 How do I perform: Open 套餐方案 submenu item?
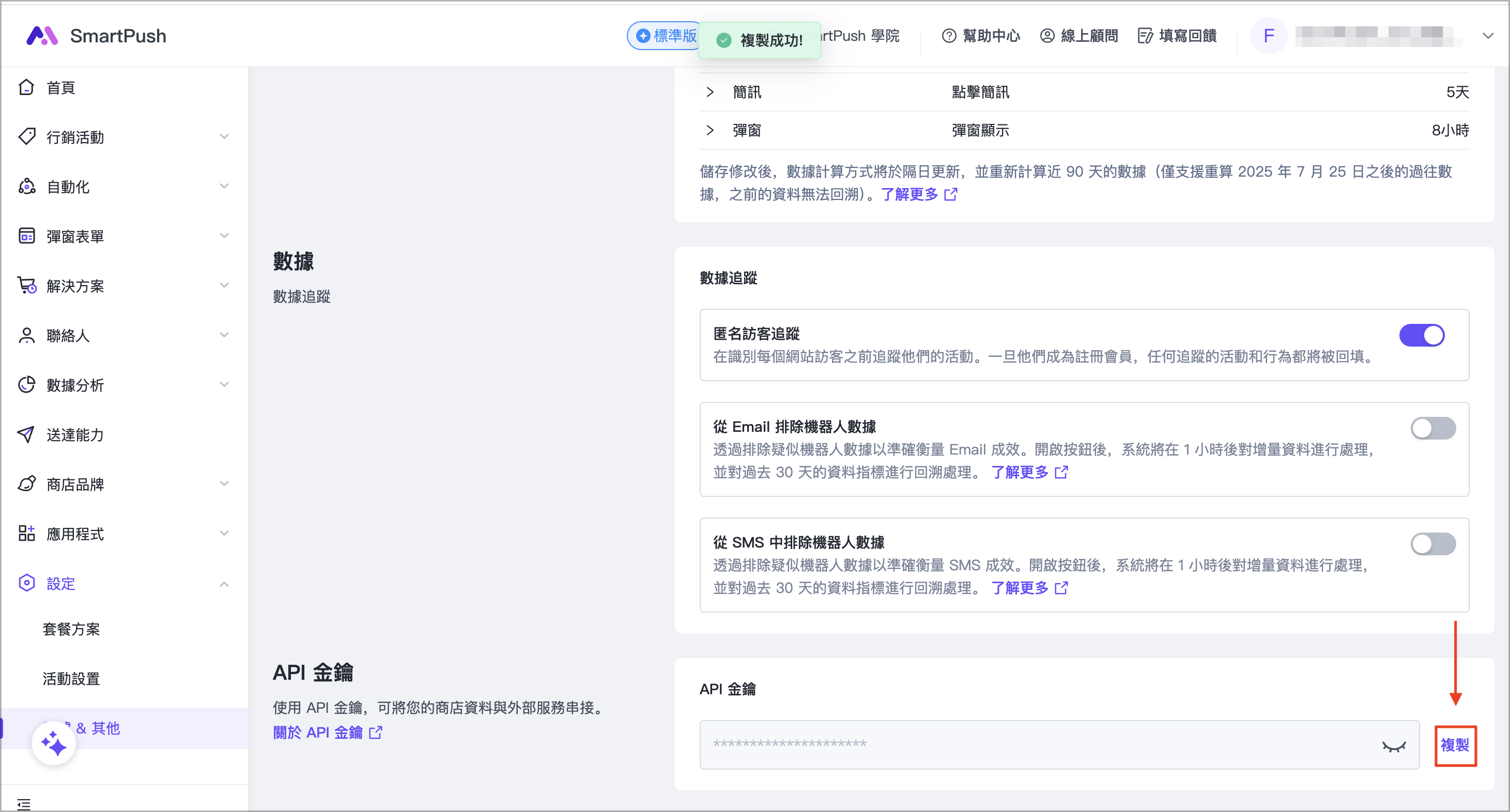coord(71,629)
